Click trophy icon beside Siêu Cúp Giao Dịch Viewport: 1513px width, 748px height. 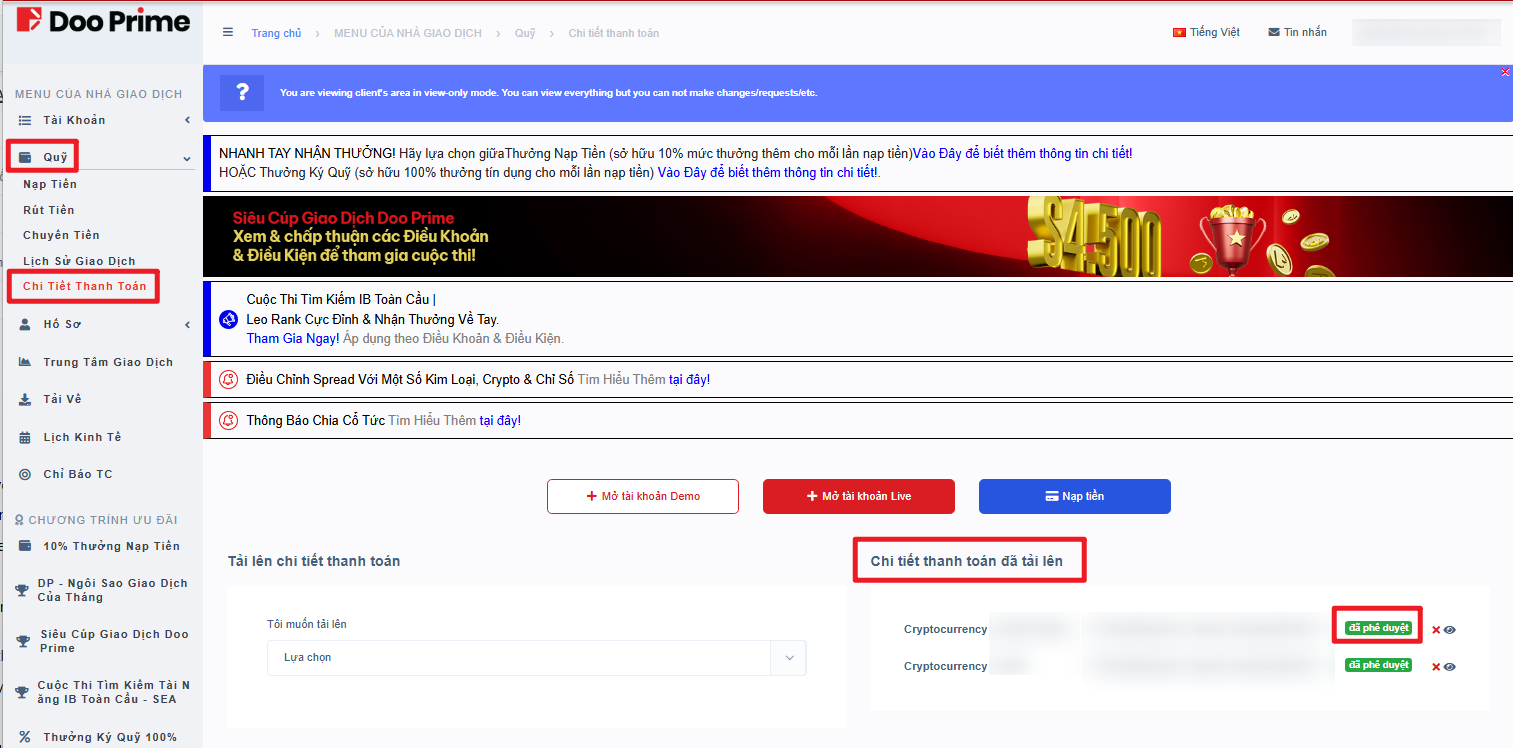coord(22,641)
